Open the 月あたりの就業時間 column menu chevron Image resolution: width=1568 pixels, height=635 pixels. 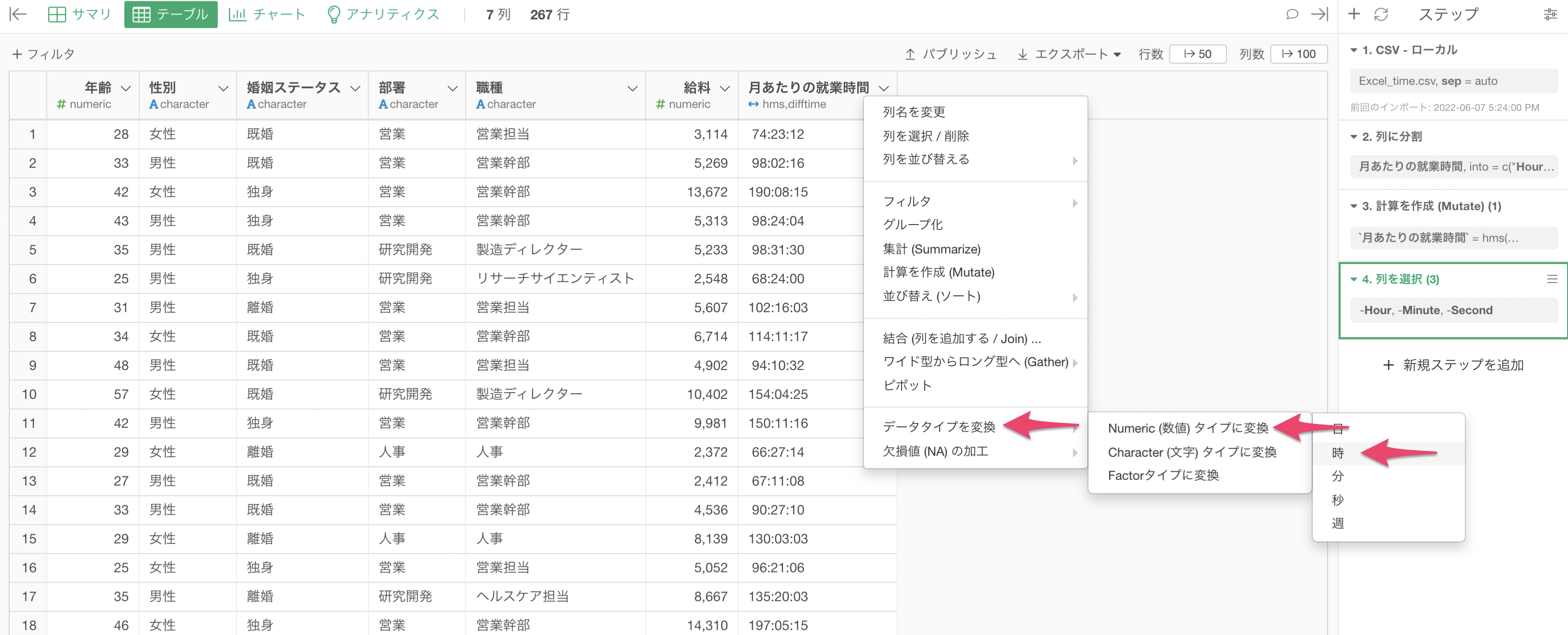tap(884, 88)
